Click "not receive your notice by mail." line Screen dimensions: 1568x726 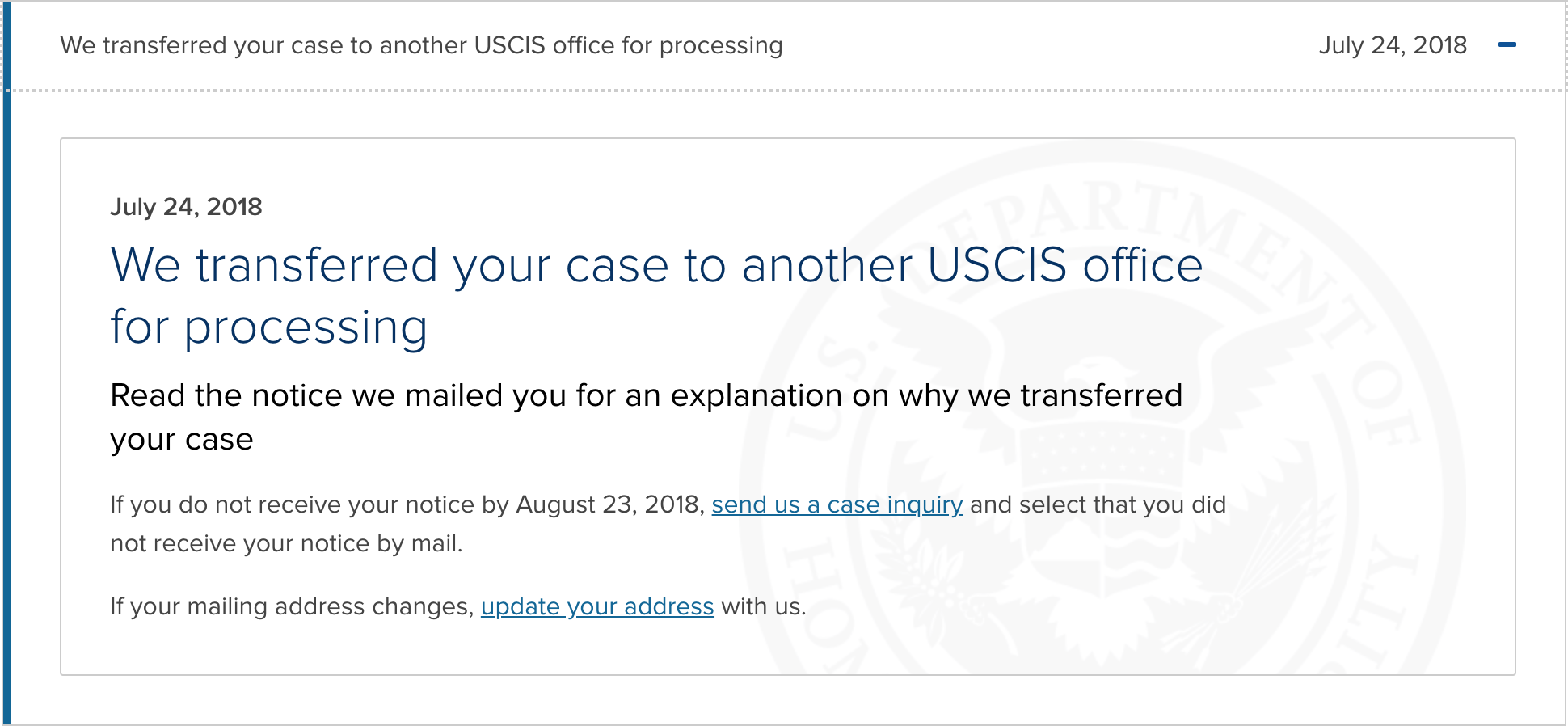point(286,543)
